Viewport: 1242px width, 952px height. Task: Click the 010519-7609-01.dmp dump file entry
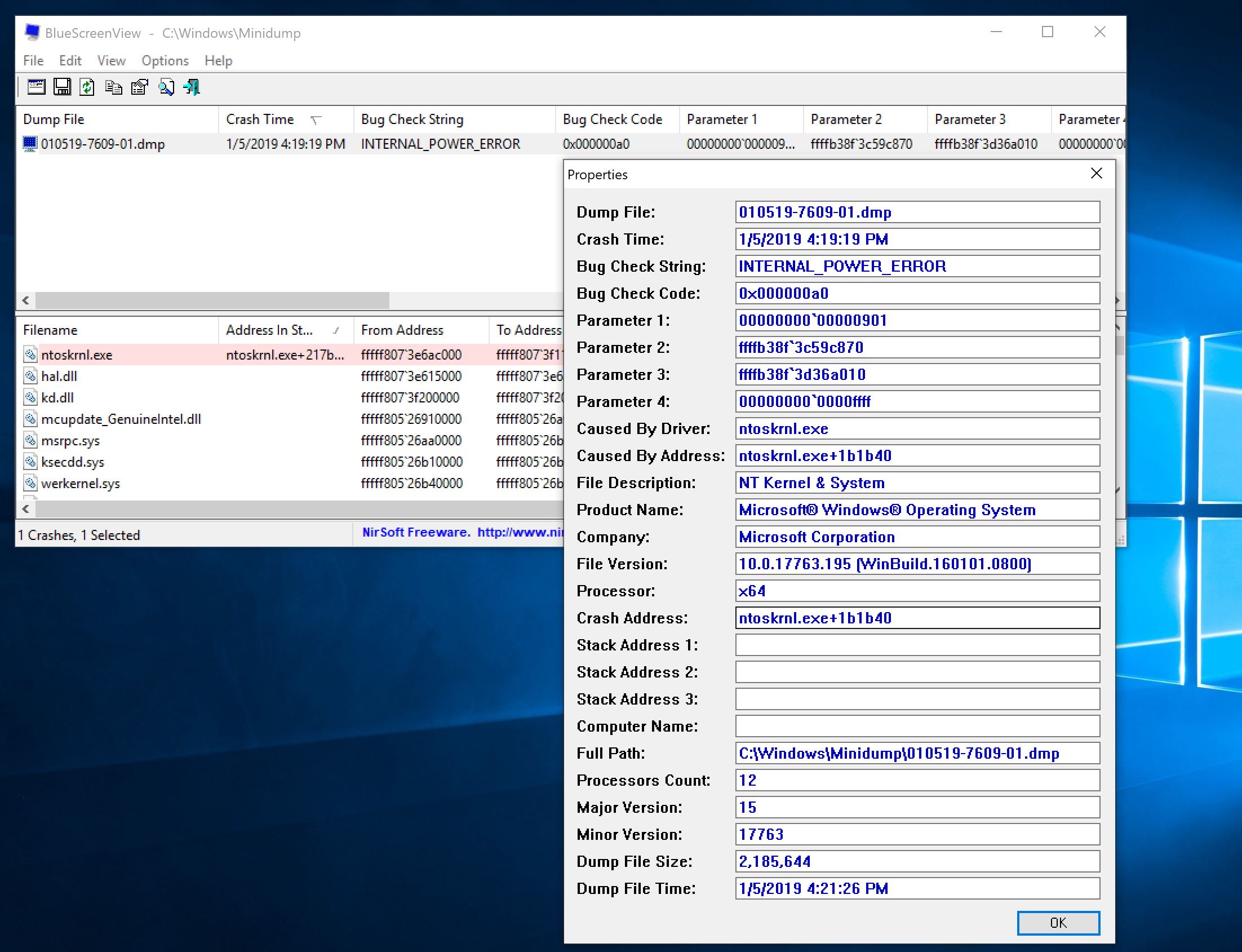pyautogui.click(x=104, y=143)
